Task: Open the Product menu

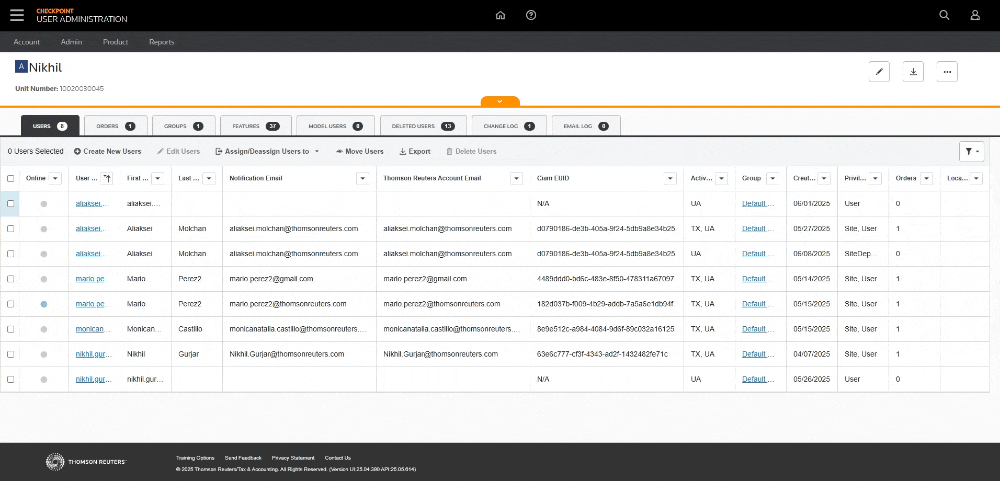Action: [115, 42]
